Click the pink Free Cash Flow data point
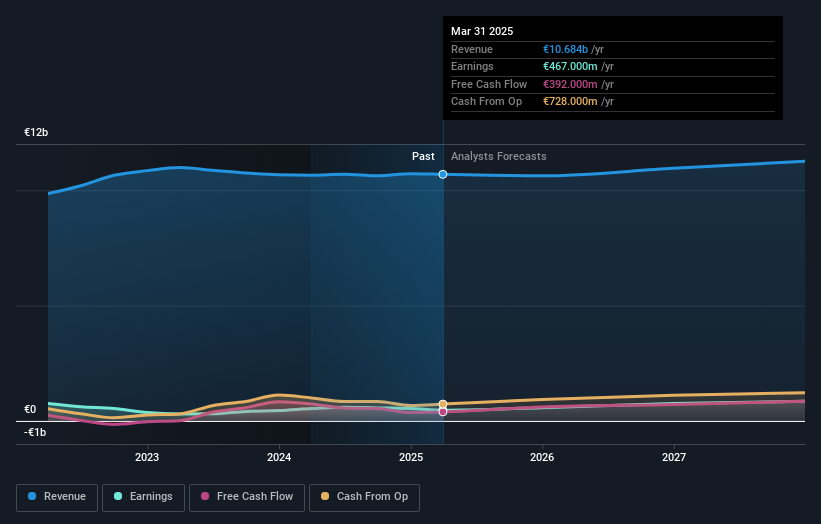 (x=443, y=412)
